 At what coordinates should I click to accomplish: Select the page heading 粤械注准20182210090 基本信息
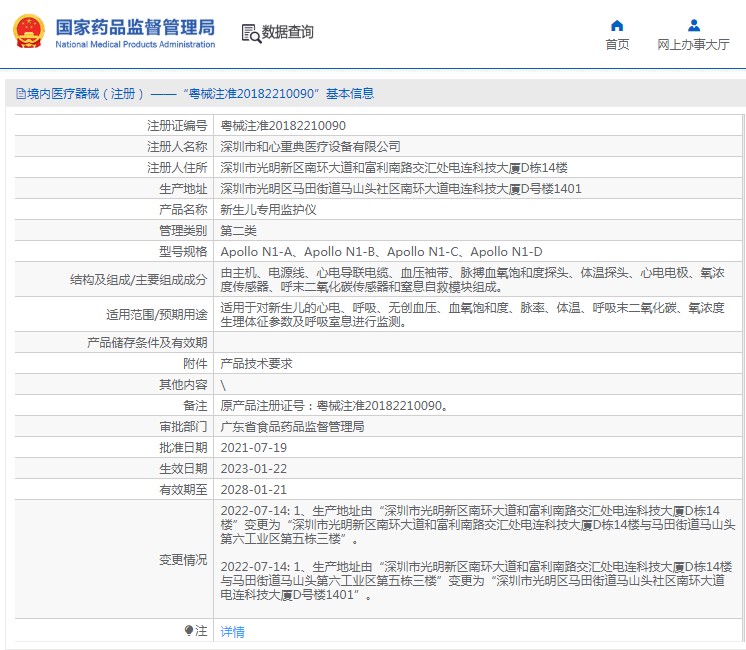click(279, 94)
